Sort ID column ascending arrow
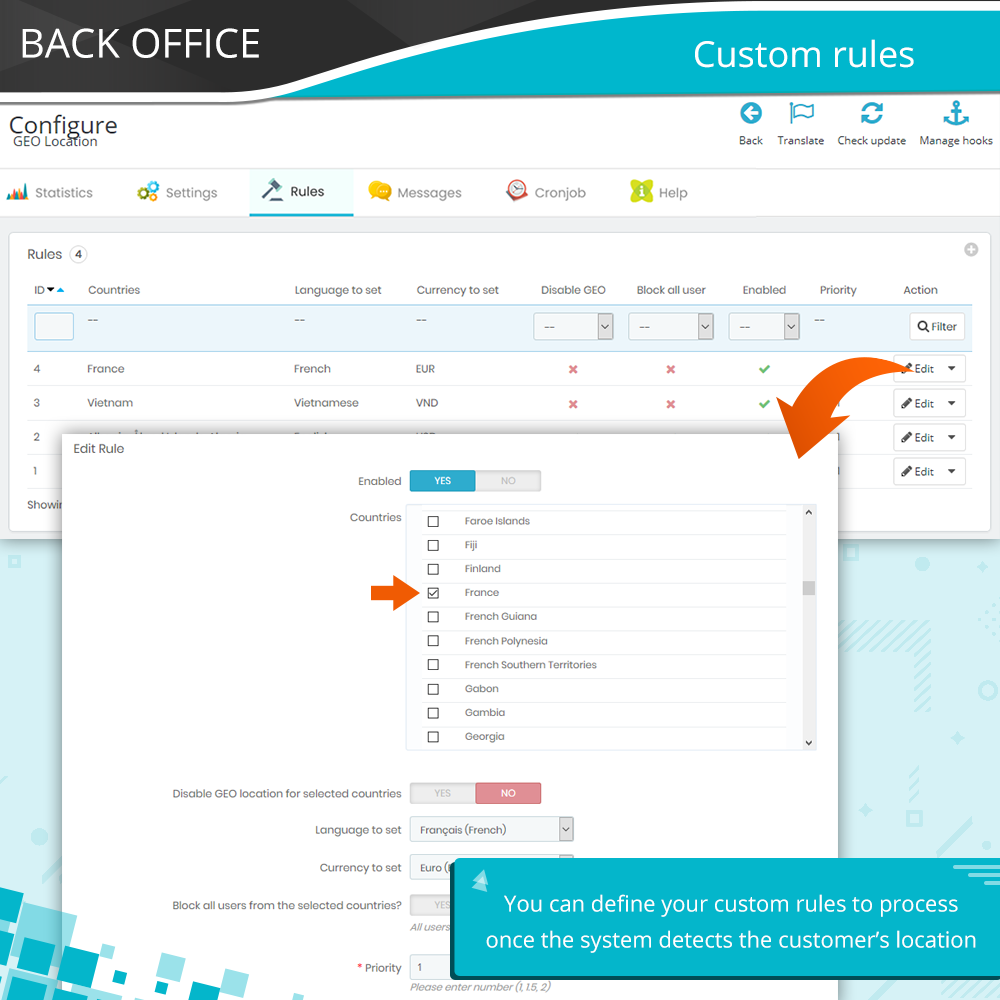Viewport: 1000px width, 1000px height. pos(61,290)
